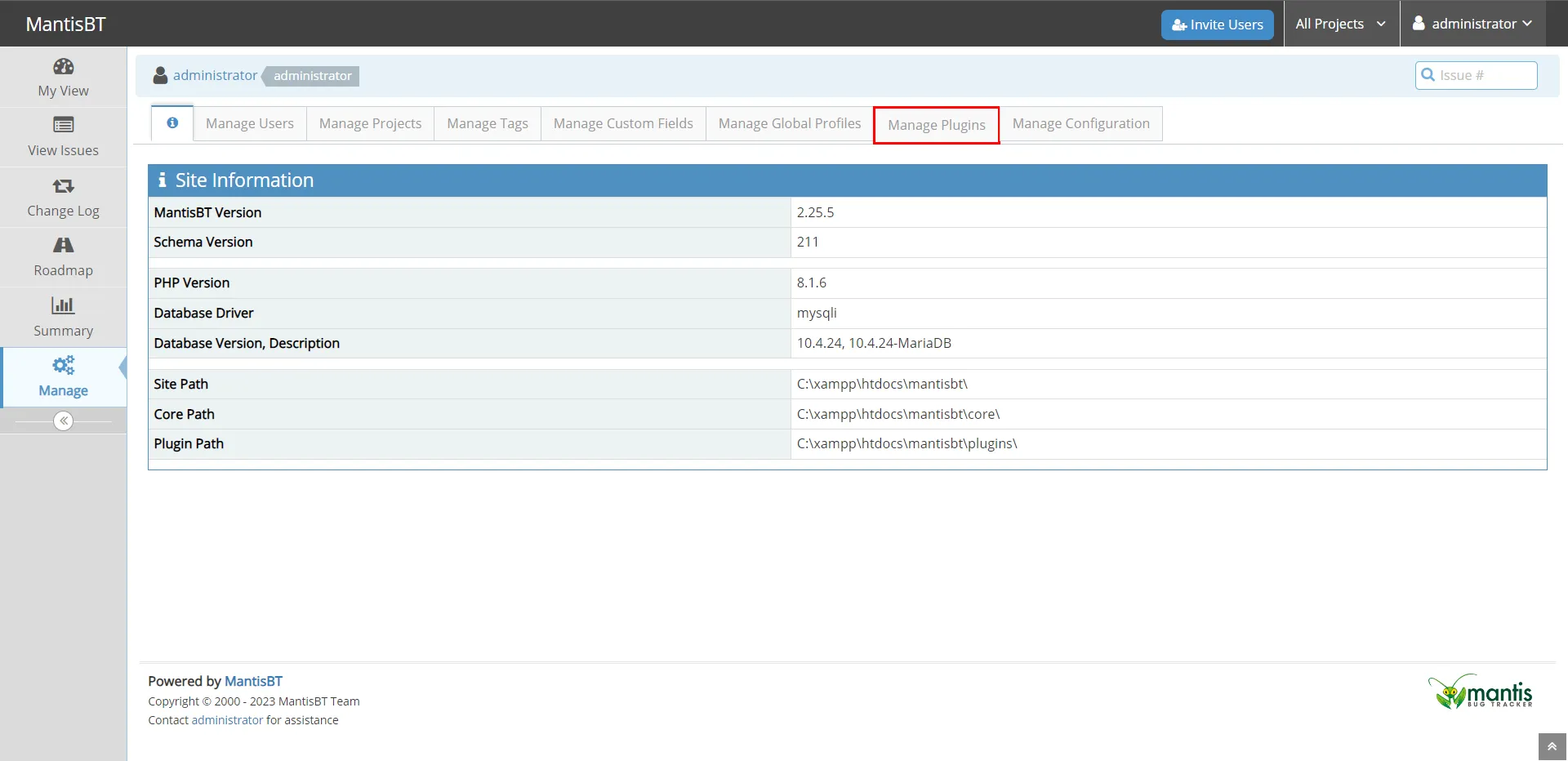Switch to Manage Projects tab
This screenshot has height=761, width=1568.
coord(370,123)
